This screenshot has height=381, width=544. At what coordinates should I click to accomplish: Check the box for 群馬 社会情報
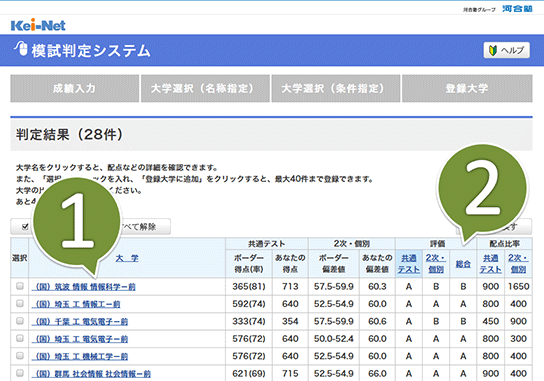click(x=20, y=373)
